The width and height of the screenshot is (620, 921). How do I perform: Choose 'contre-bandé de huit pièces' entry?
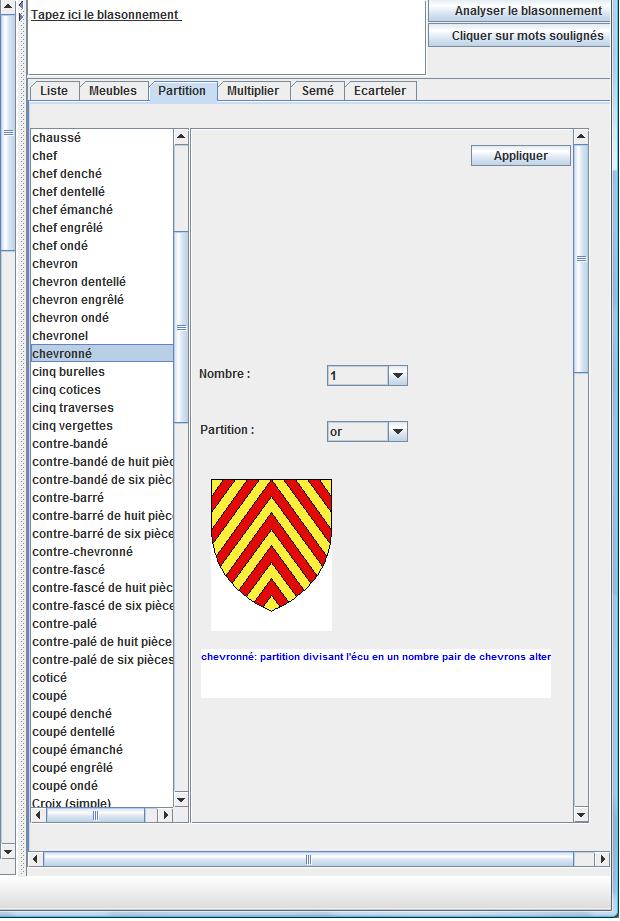click(x=102, y=462)
